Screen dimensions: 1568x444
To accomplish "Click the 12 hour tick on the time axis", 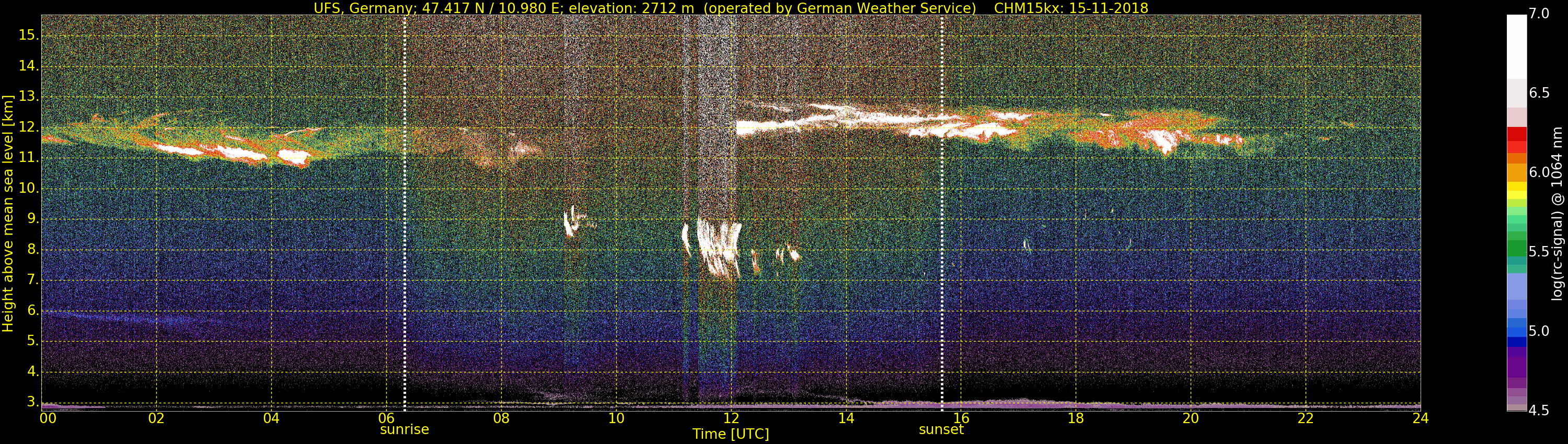I will tap(731, 418).
